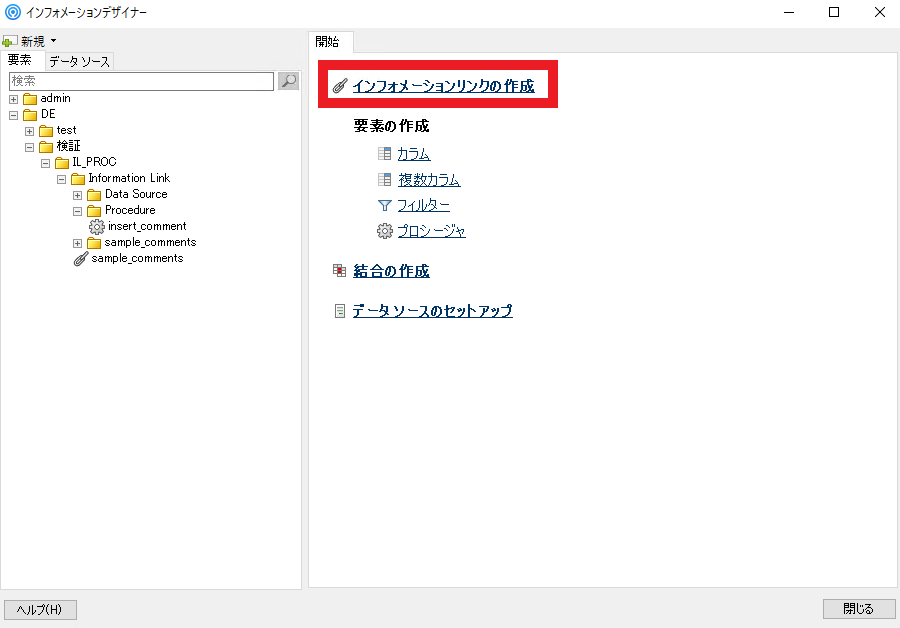Screen dimensions: 900x628
Task: Open the データソースのセットアップ link
Action: point(432,311)
